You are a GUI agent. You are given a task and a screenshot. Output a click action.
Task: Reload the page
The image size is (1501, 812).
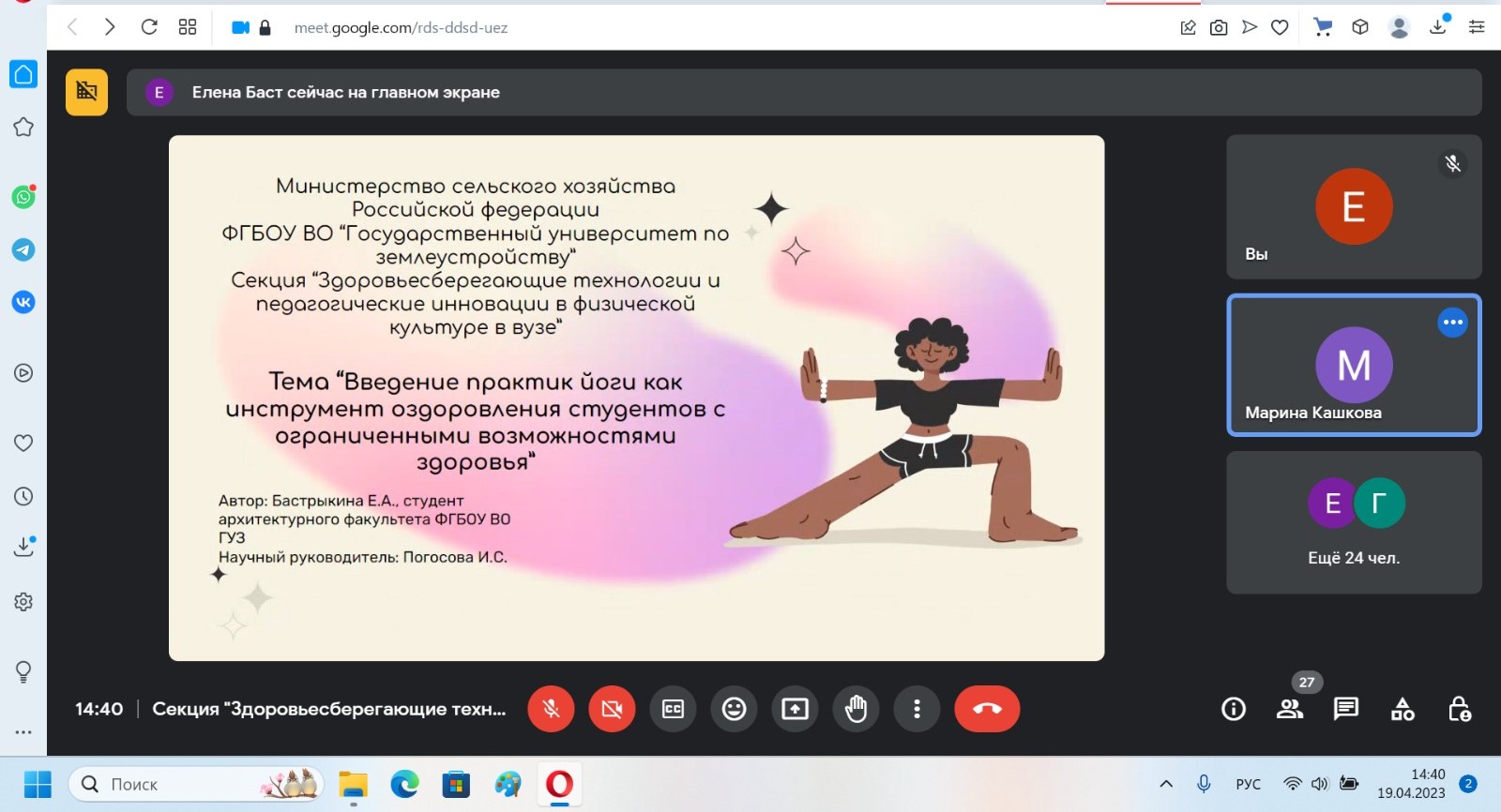(x=148, y=27)
